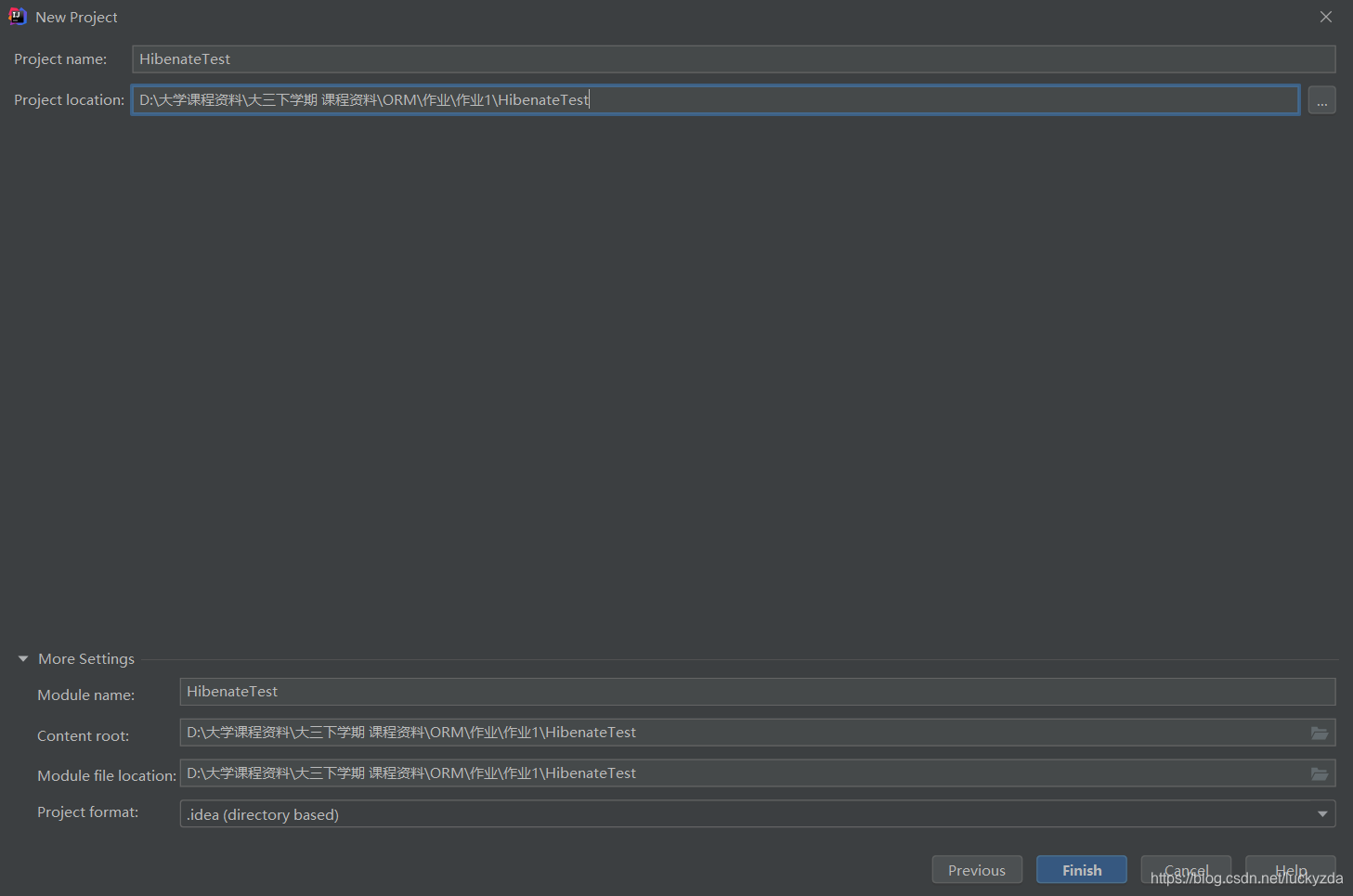Cancel the New Project dialog
The width and height of the screenshot is (1353, 896).
[1186, 870]
